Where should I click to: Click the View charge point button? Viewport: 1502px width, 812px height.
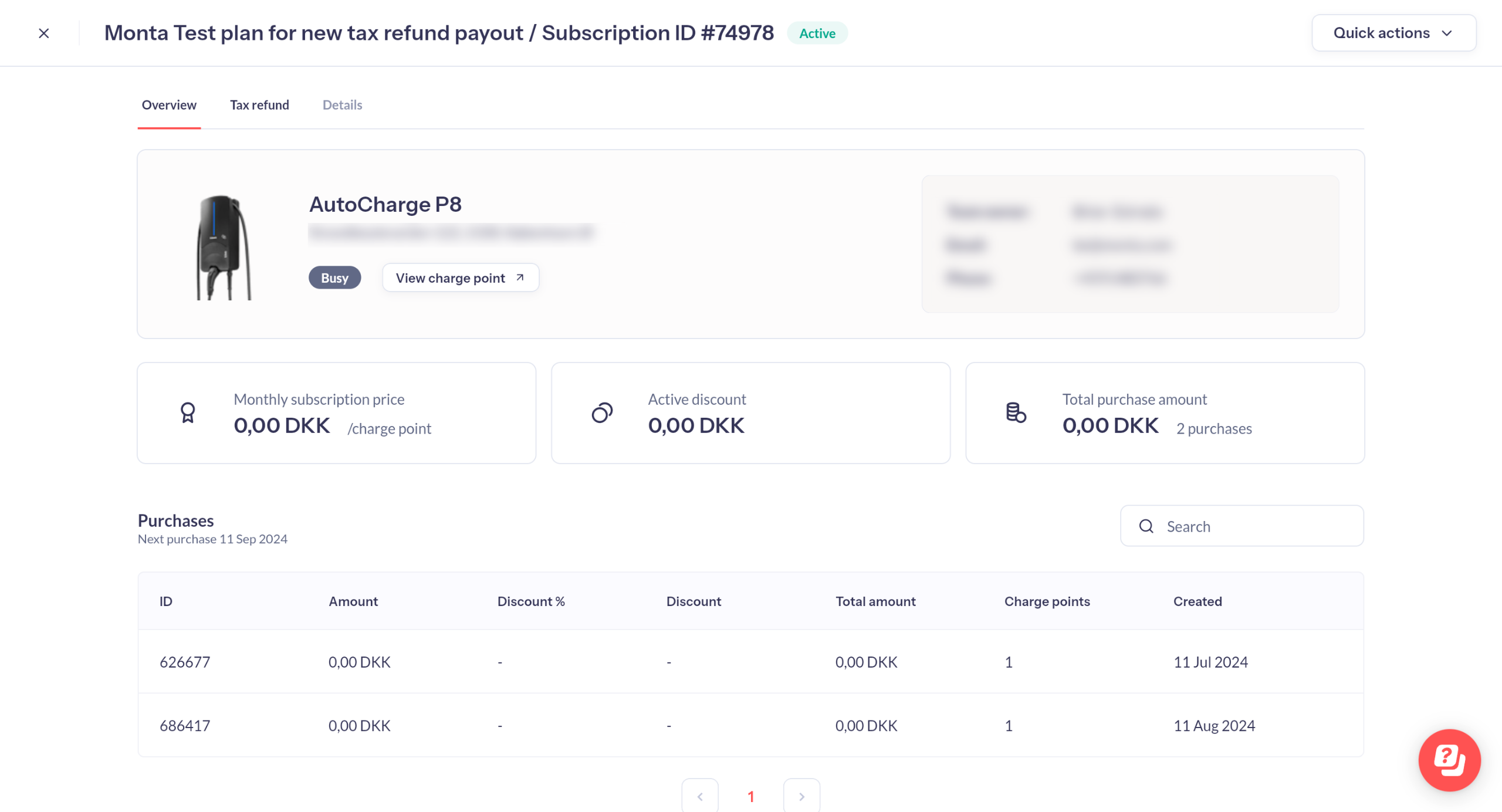click(450, 278)
